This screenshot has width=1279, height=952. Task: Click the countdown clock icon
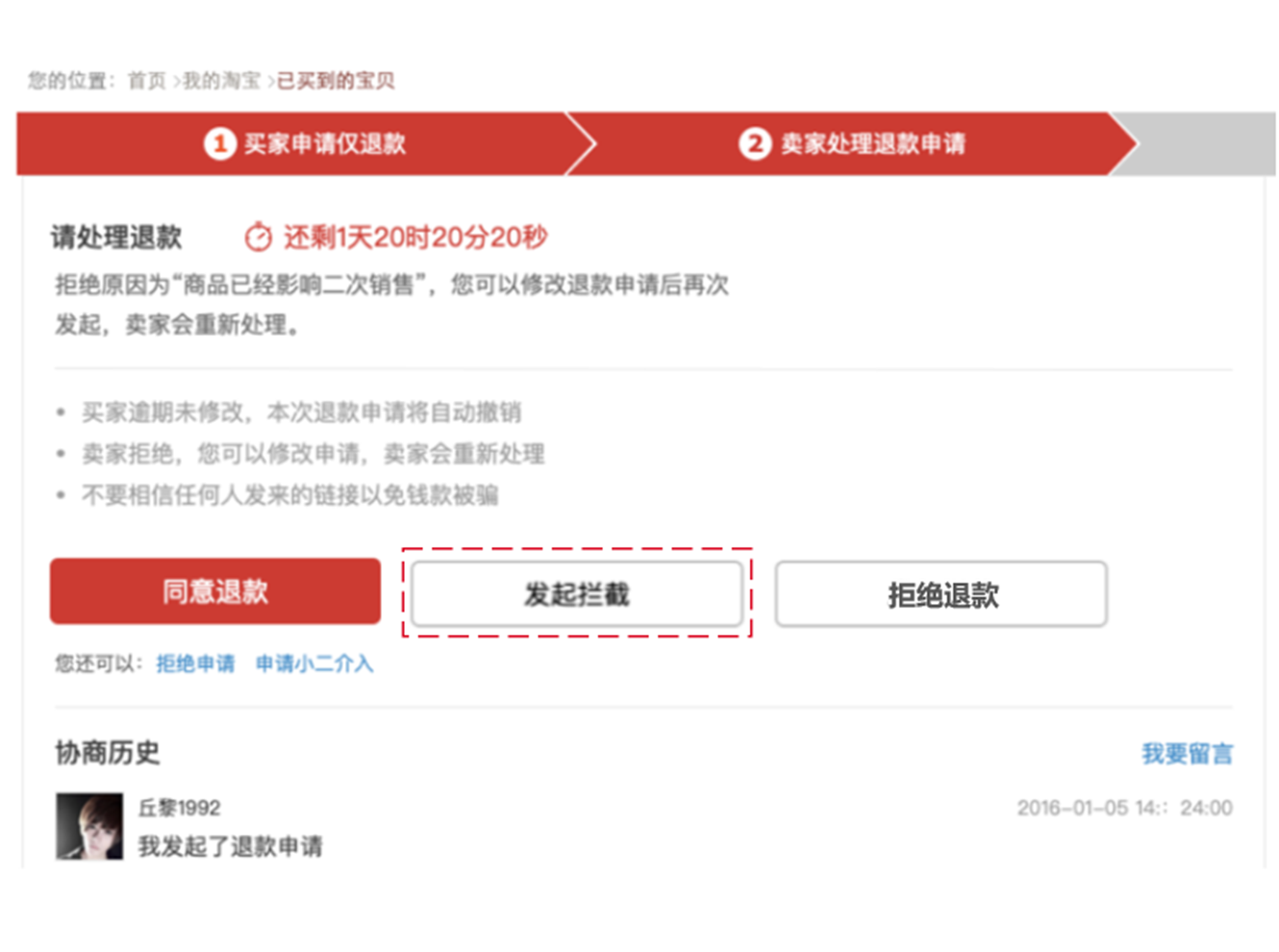258,237
